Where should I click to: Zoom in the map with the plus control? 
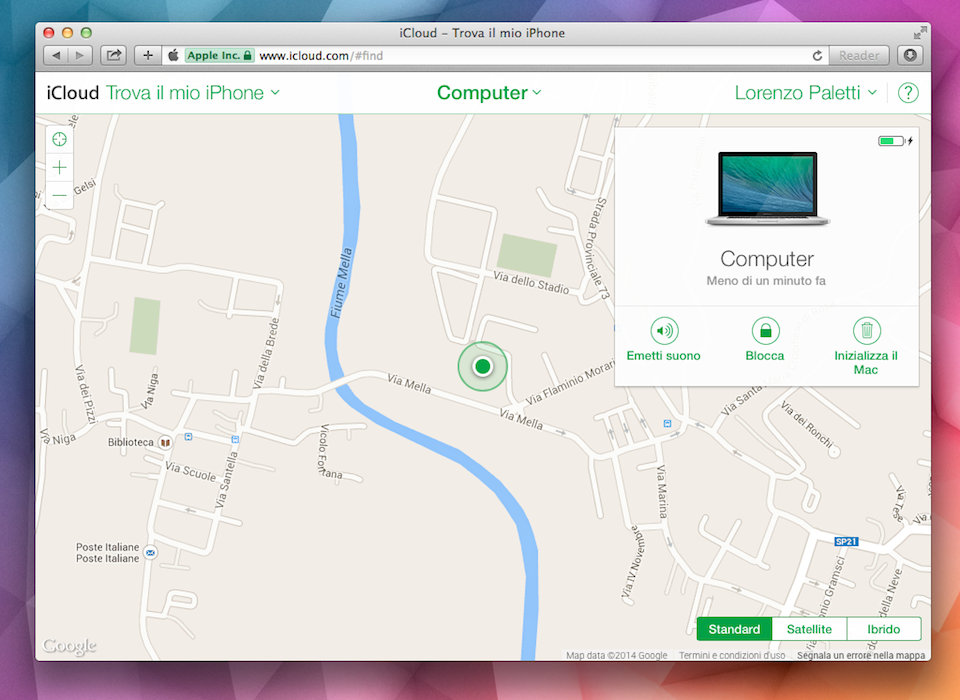coord(59,167)
